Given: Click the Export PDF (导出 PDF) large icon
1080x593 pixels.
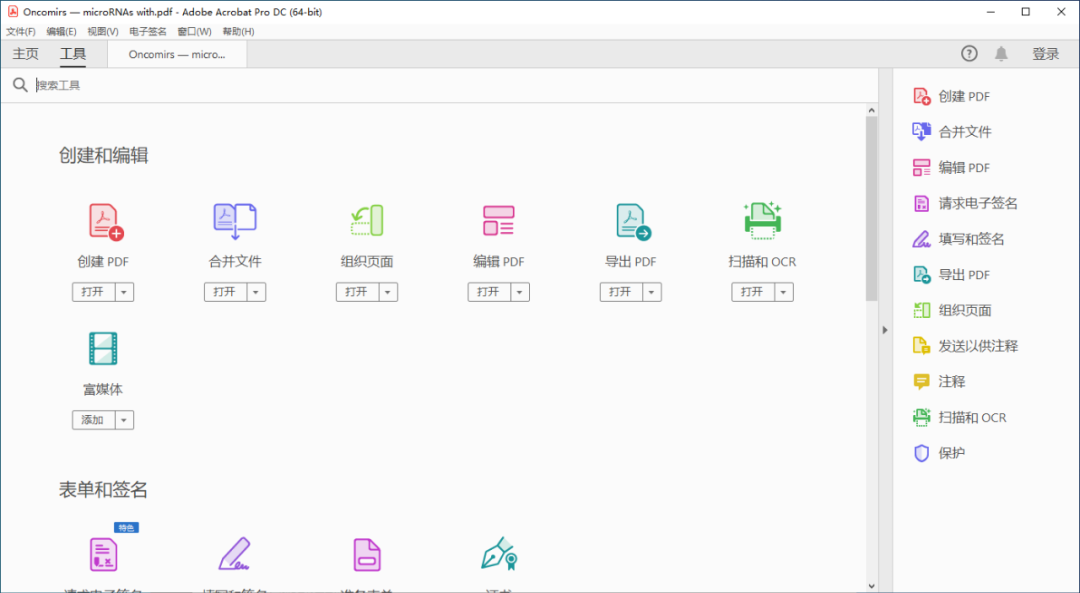Looking at the screenshot, I should (633, 222).
